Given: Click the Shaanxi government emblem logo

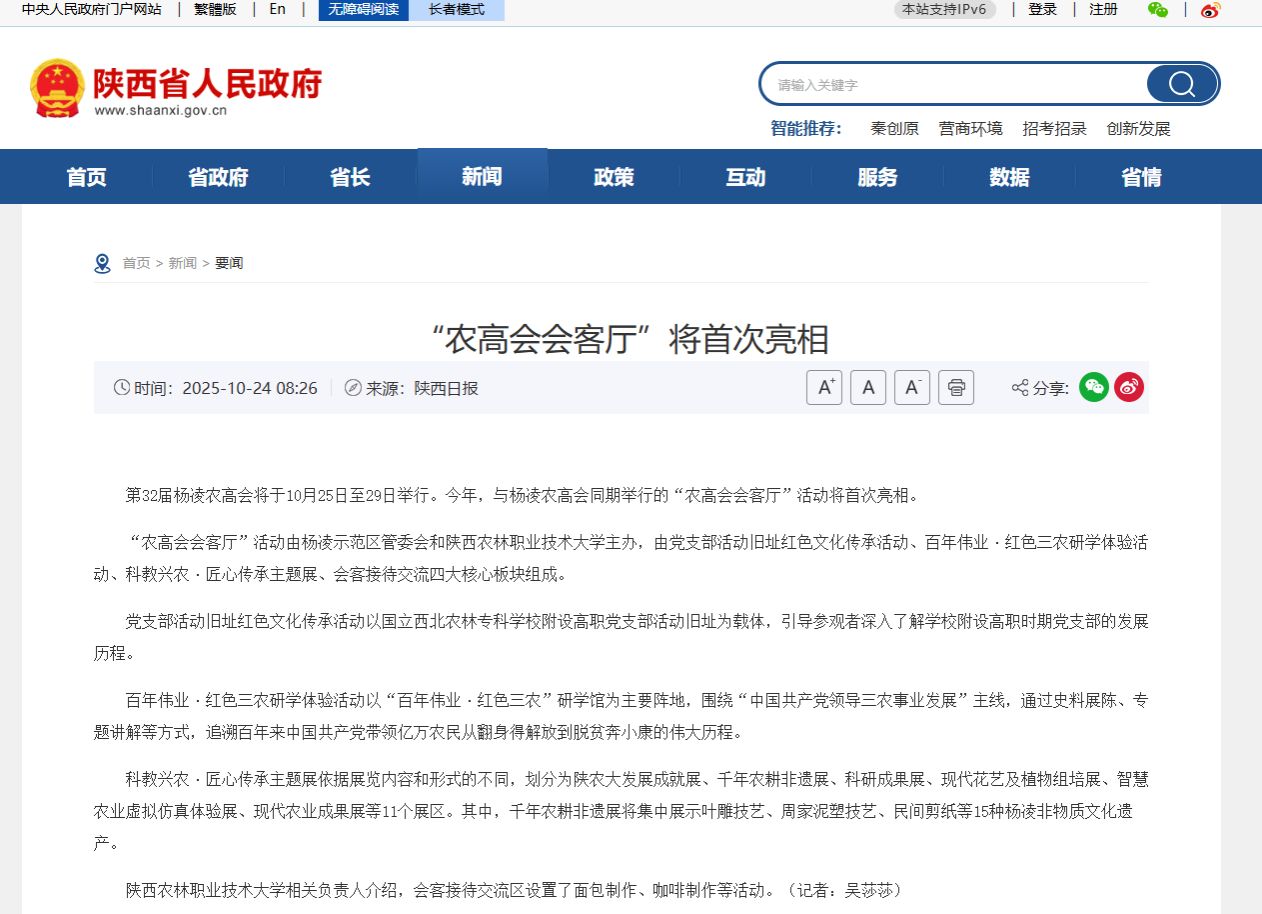Looking at the screenshot, I should click(57, 88).
